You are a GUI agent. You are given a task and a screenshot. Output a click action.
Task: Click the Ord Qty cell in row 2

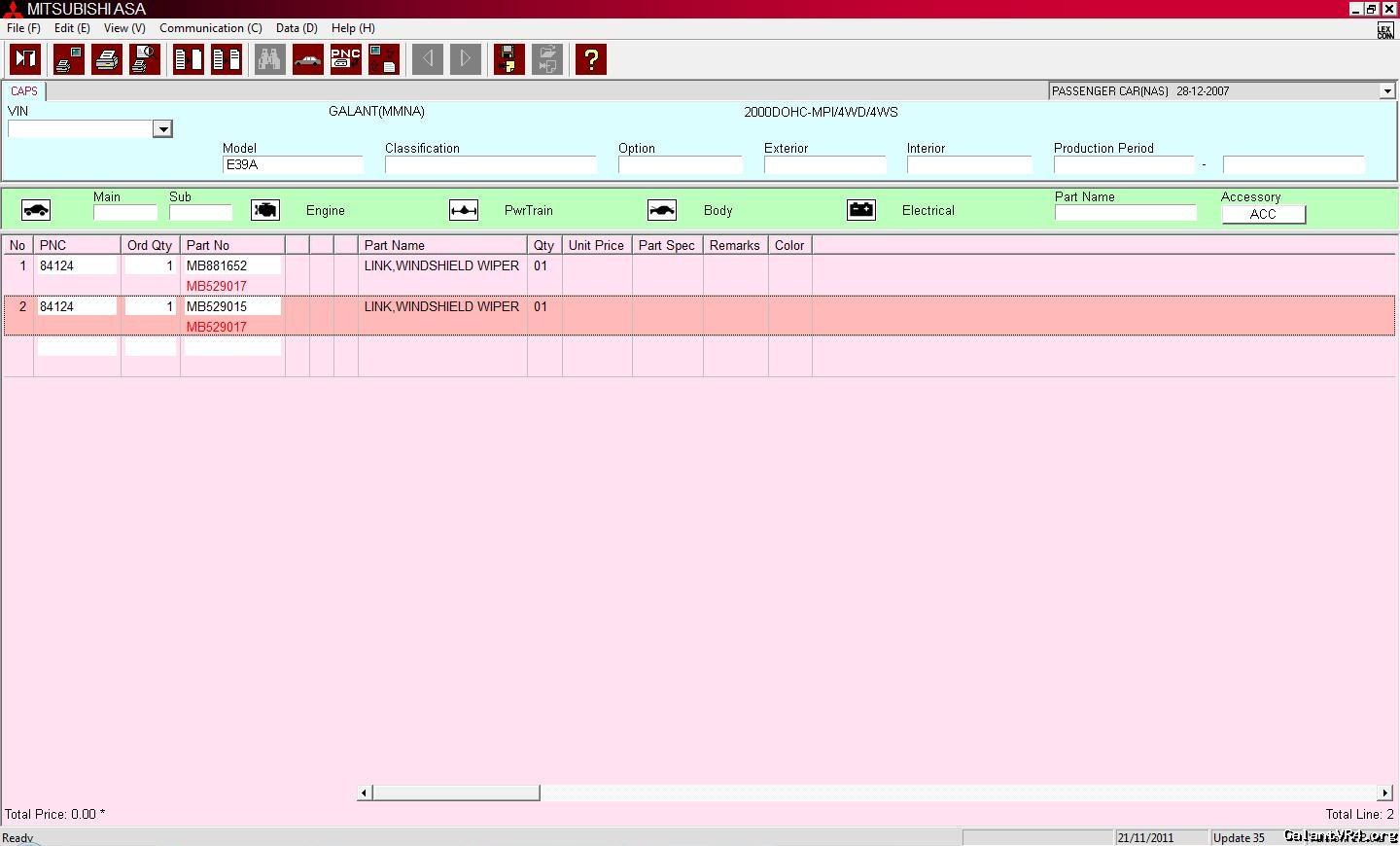(151, 306)
